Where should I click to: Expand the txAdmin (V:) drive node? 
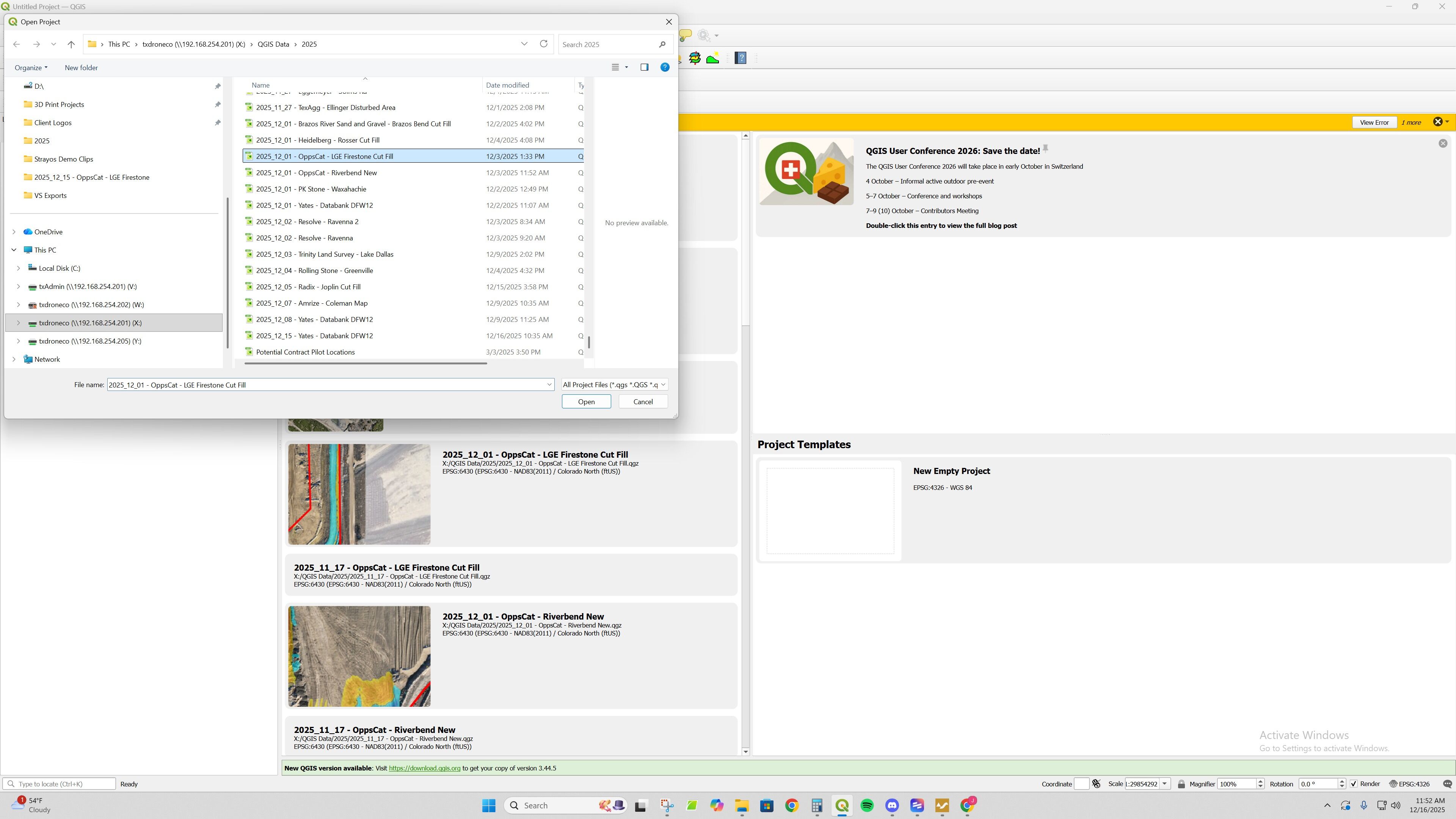coord(19,287)
